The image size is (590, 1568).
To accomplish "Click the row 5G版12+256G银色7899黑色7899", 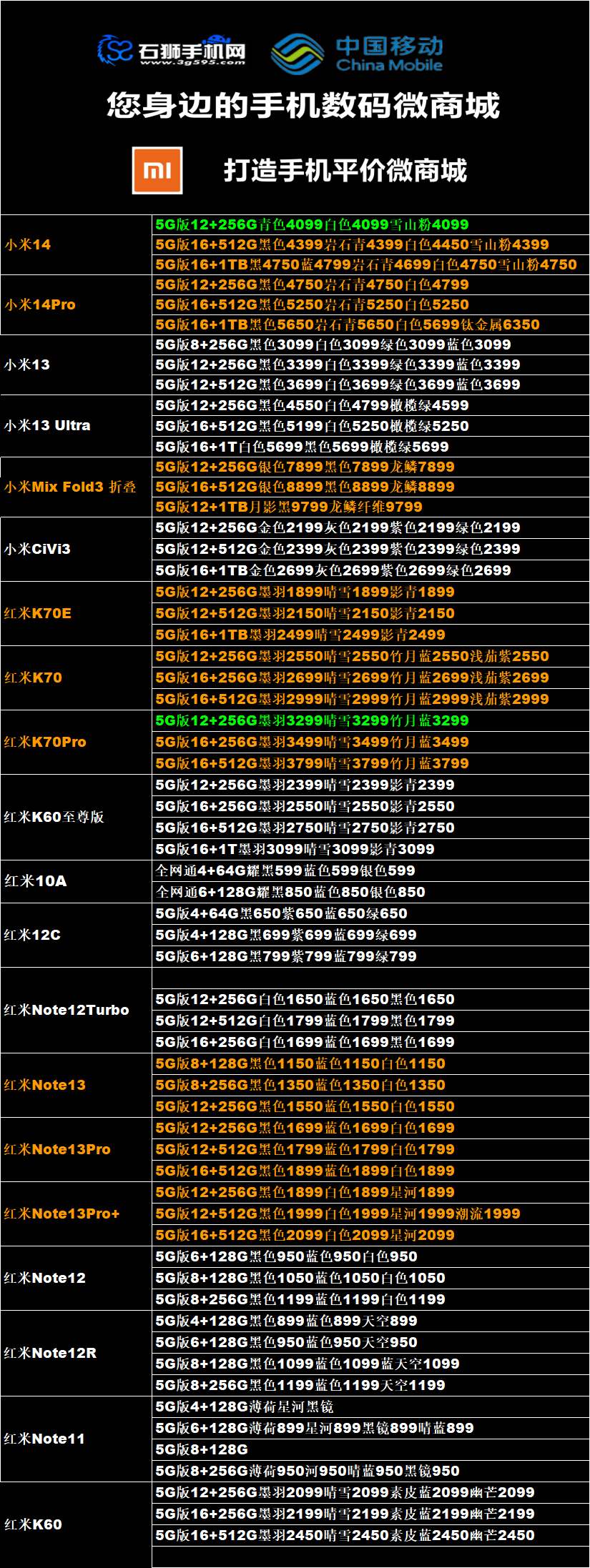I will (371, 467).
